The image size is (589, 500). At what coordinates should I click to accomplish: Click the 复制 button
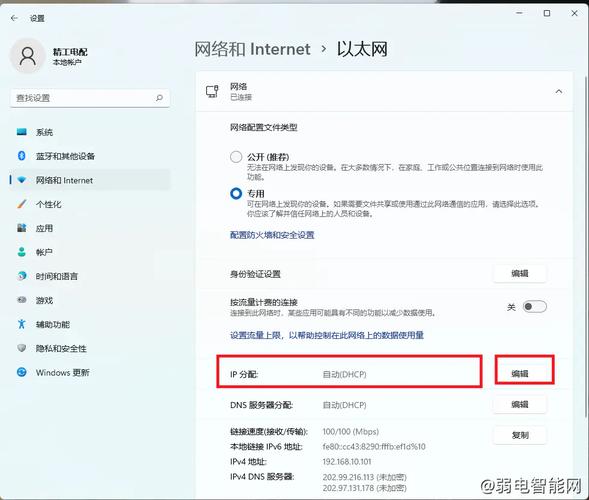[520, 435]
